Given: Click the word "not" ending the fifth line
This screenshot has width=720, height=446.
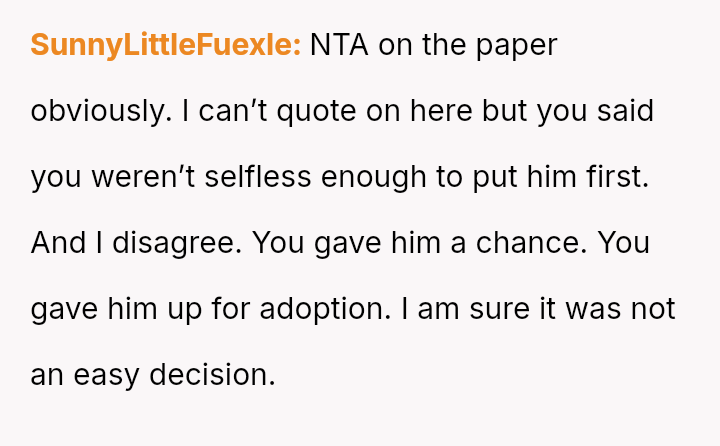Looking at the screenshot, I should pyautogui.click(x=651, y=309).
